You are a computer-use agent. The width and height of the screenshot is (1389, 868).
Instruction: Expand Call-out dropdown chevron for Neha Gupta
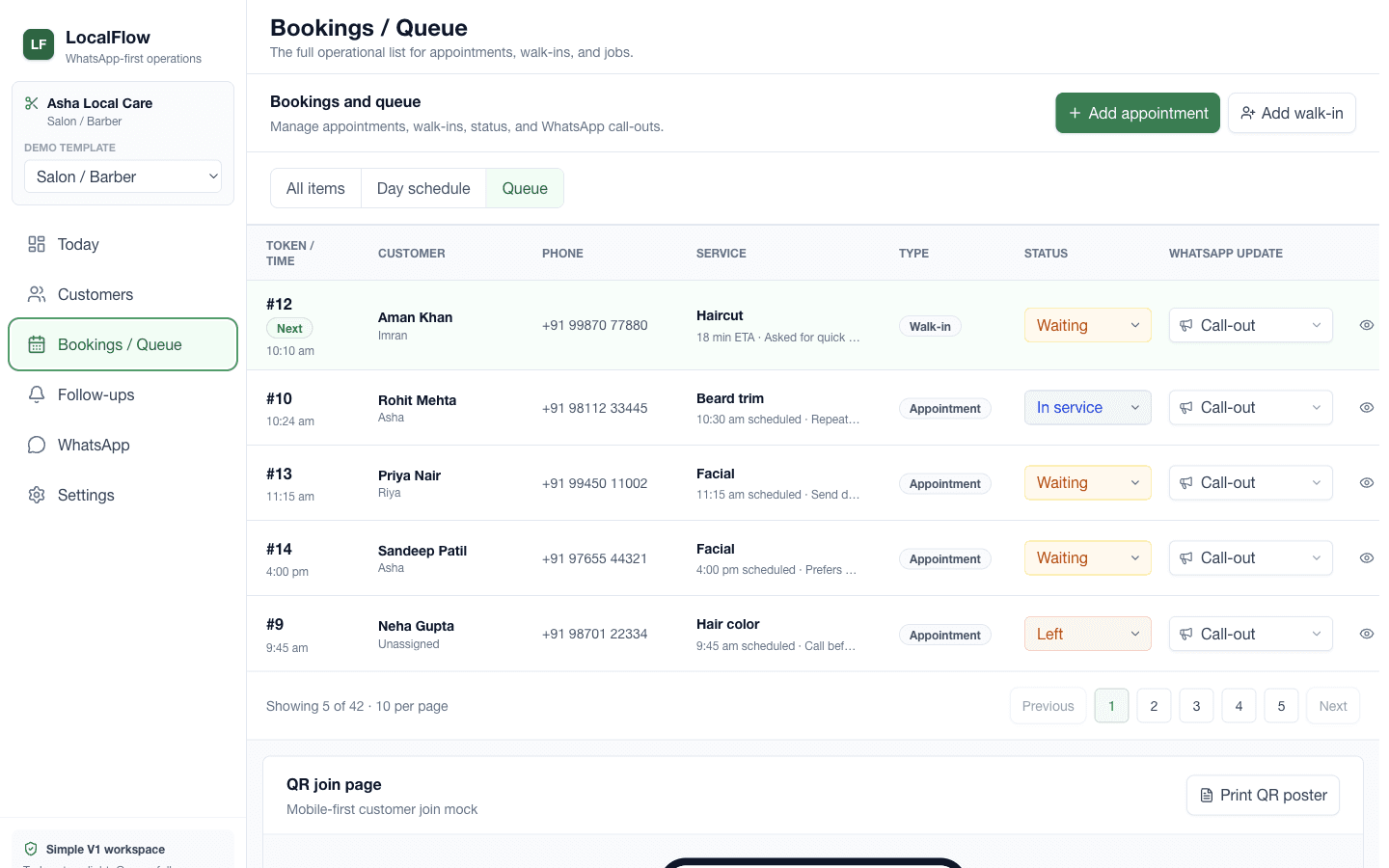click(1317, 634)
